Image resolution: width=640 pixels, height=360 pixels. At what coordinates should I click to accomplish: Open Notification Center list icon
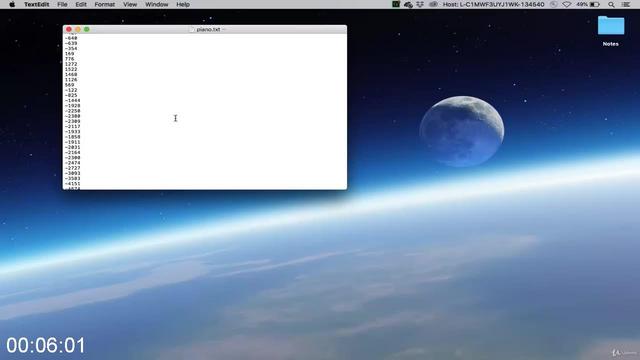point(625,4)
